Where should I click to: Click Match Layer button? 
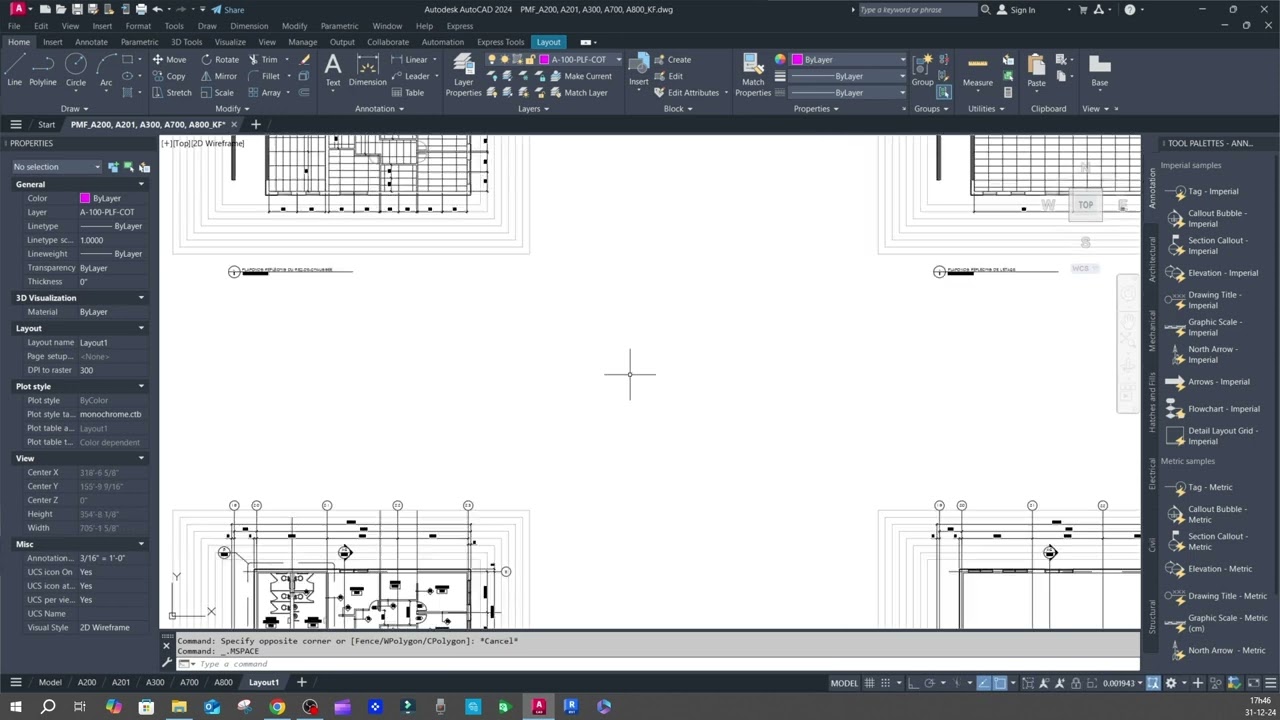578,93
